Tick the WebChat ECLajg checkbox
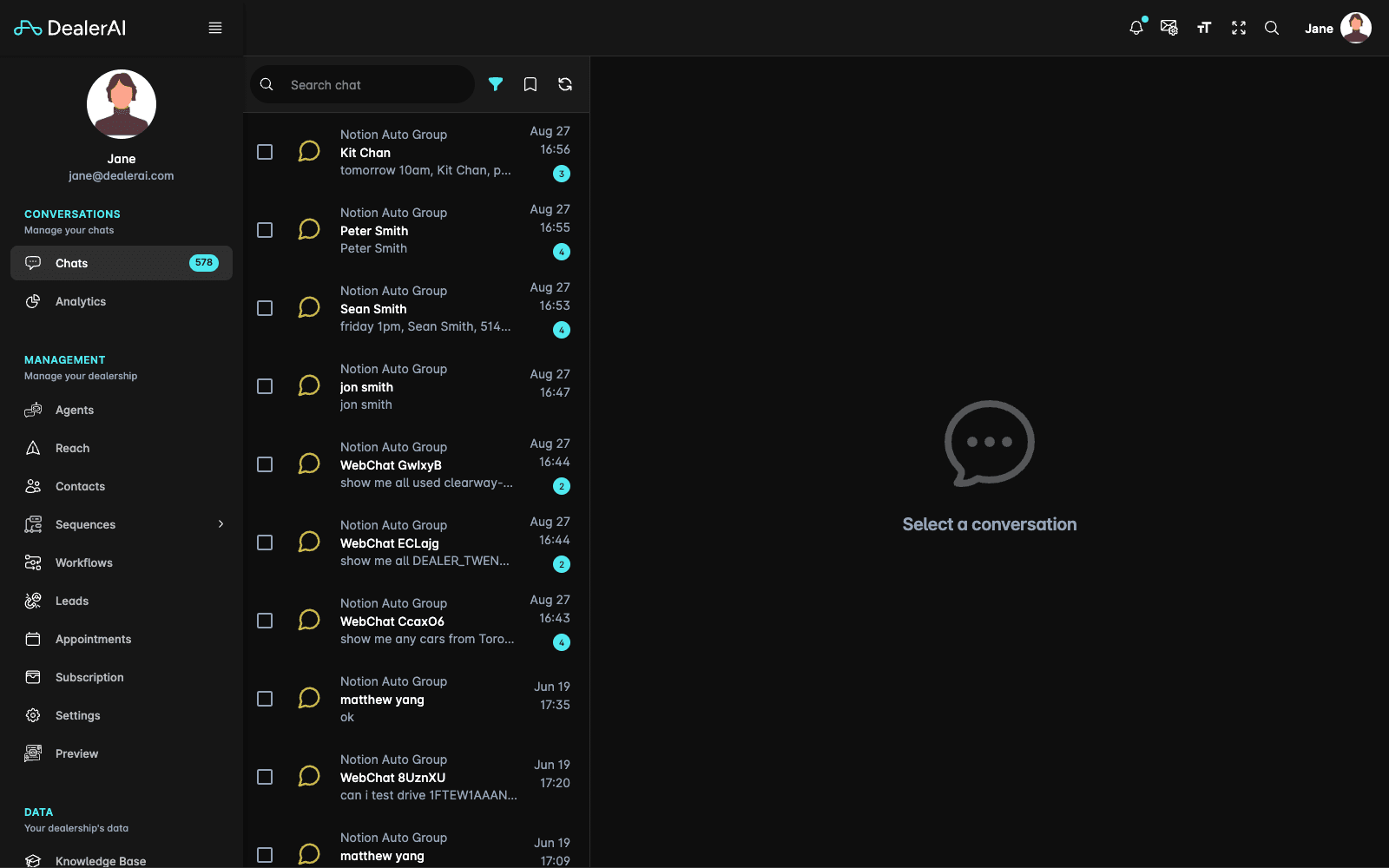This screenshot has height=868, width=1389. point(265,542)
